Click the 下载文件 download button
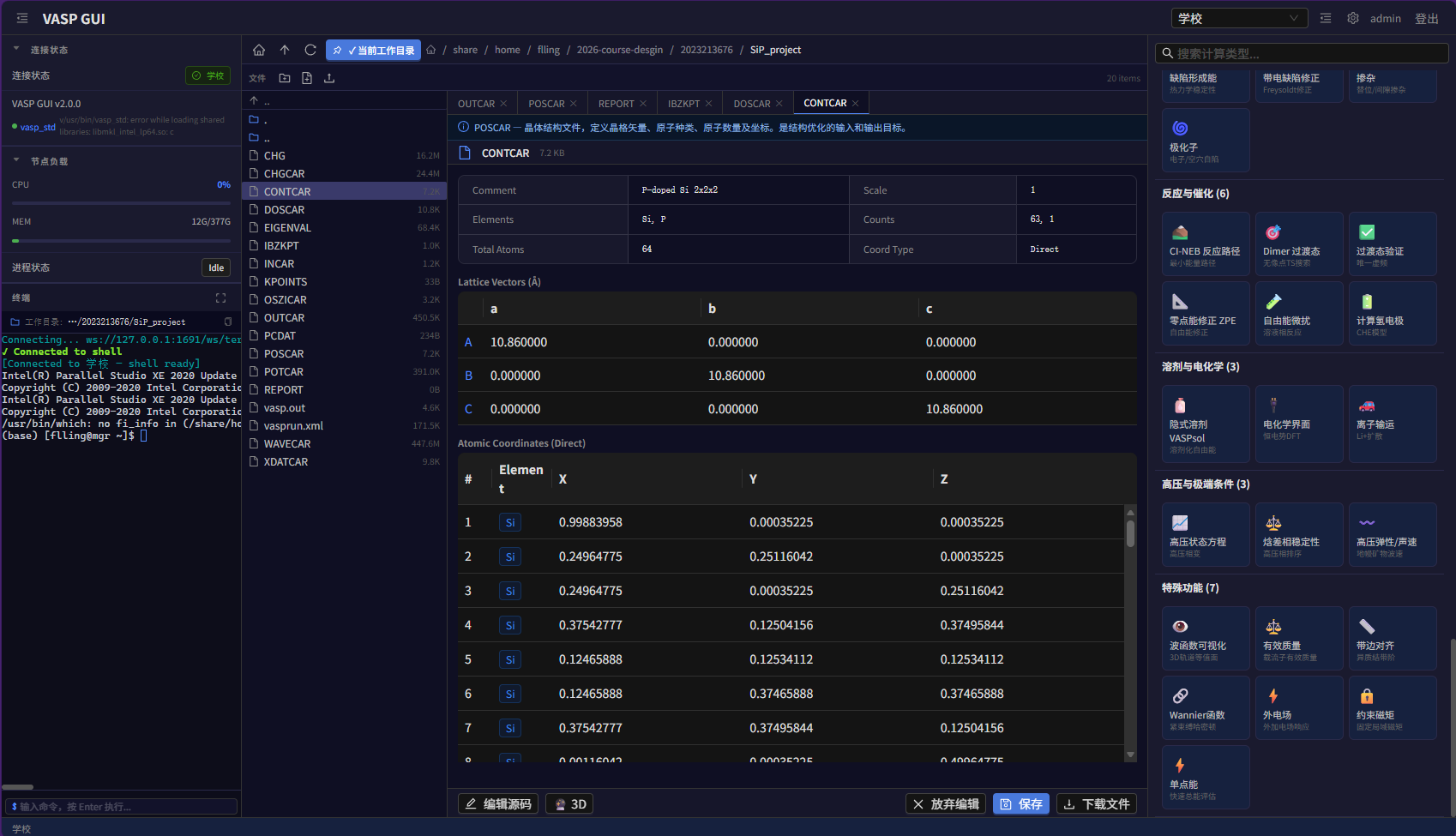This screenshot has height=836, width=1456. pyautogui.click(x=1097, y=804)
